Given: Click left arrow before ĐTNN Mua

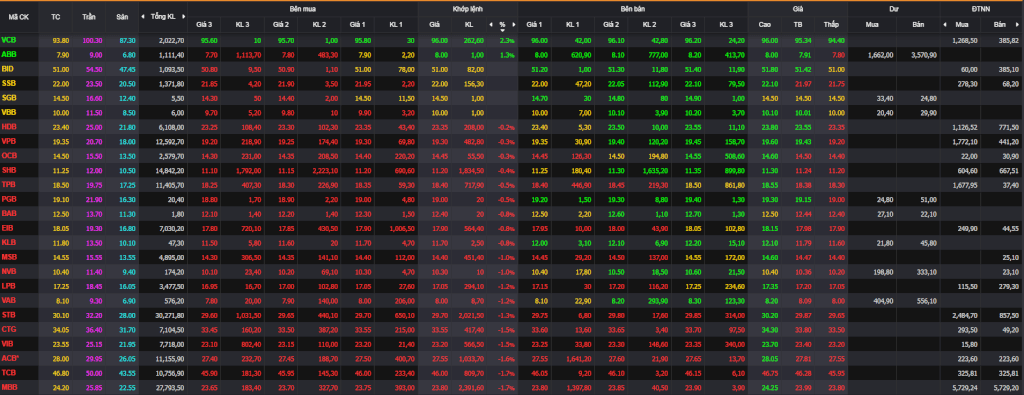Looking at the screenshot, I should tap(944, 25).
